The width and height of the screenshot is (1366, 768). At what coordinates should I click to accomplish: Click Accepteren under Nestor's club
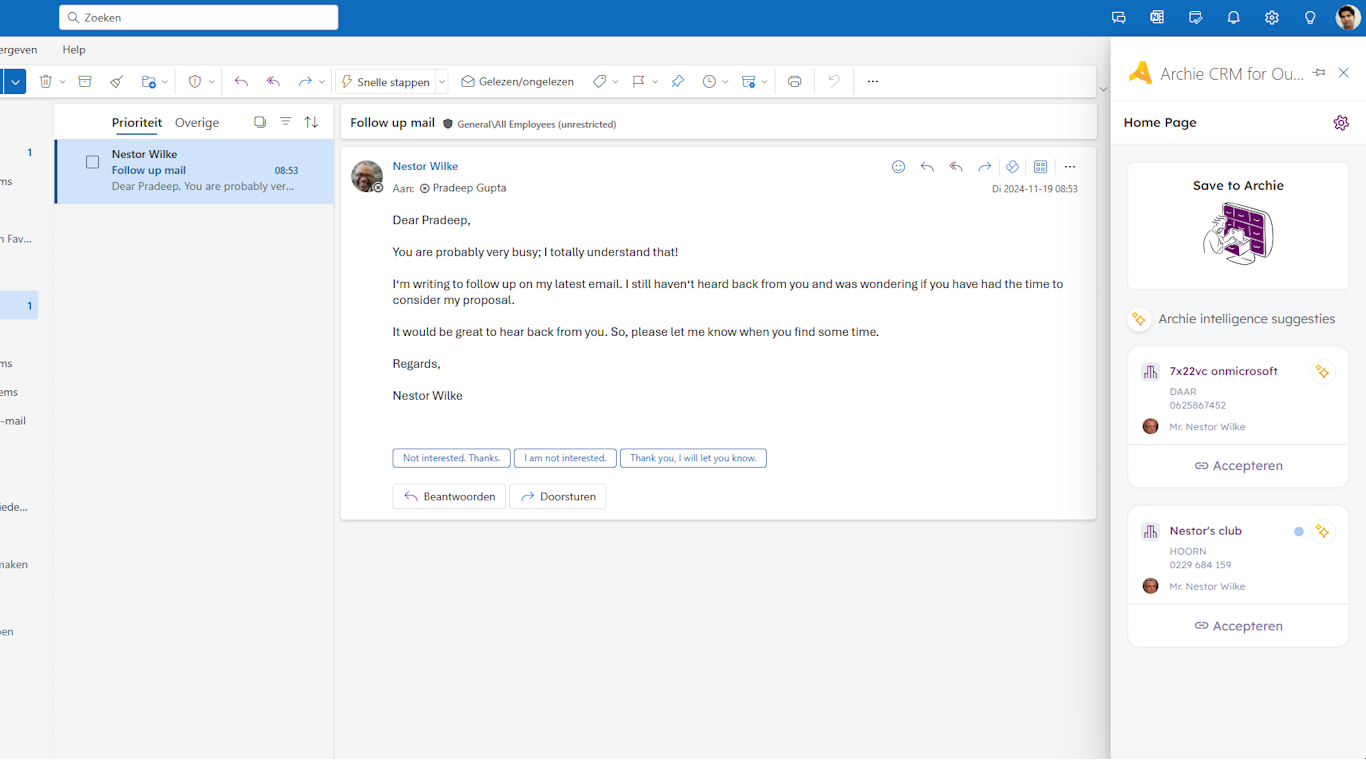pos(1238,626)
